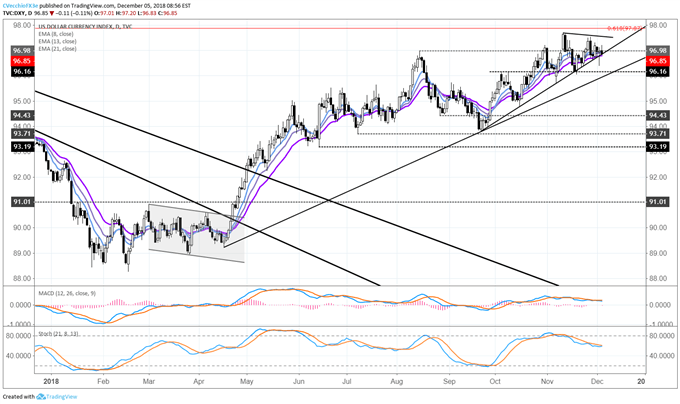Image resolution: width=680 pixels, height=404 pixels.
Task: Click the 91.01 price tag on the left scale
Action: point(22,202)
